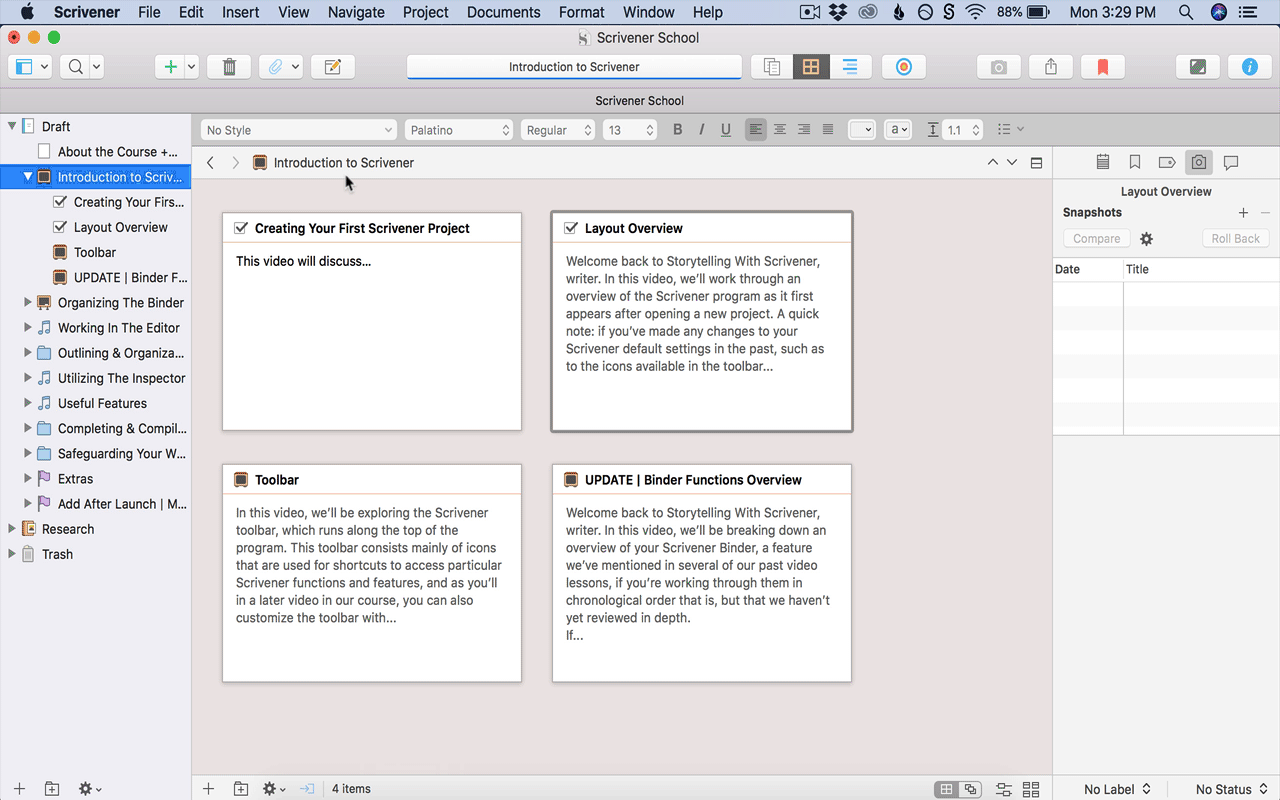Open the No Status dropdown
Image resolution: width=1280 pixels, height=800 pixels.
1231,789
